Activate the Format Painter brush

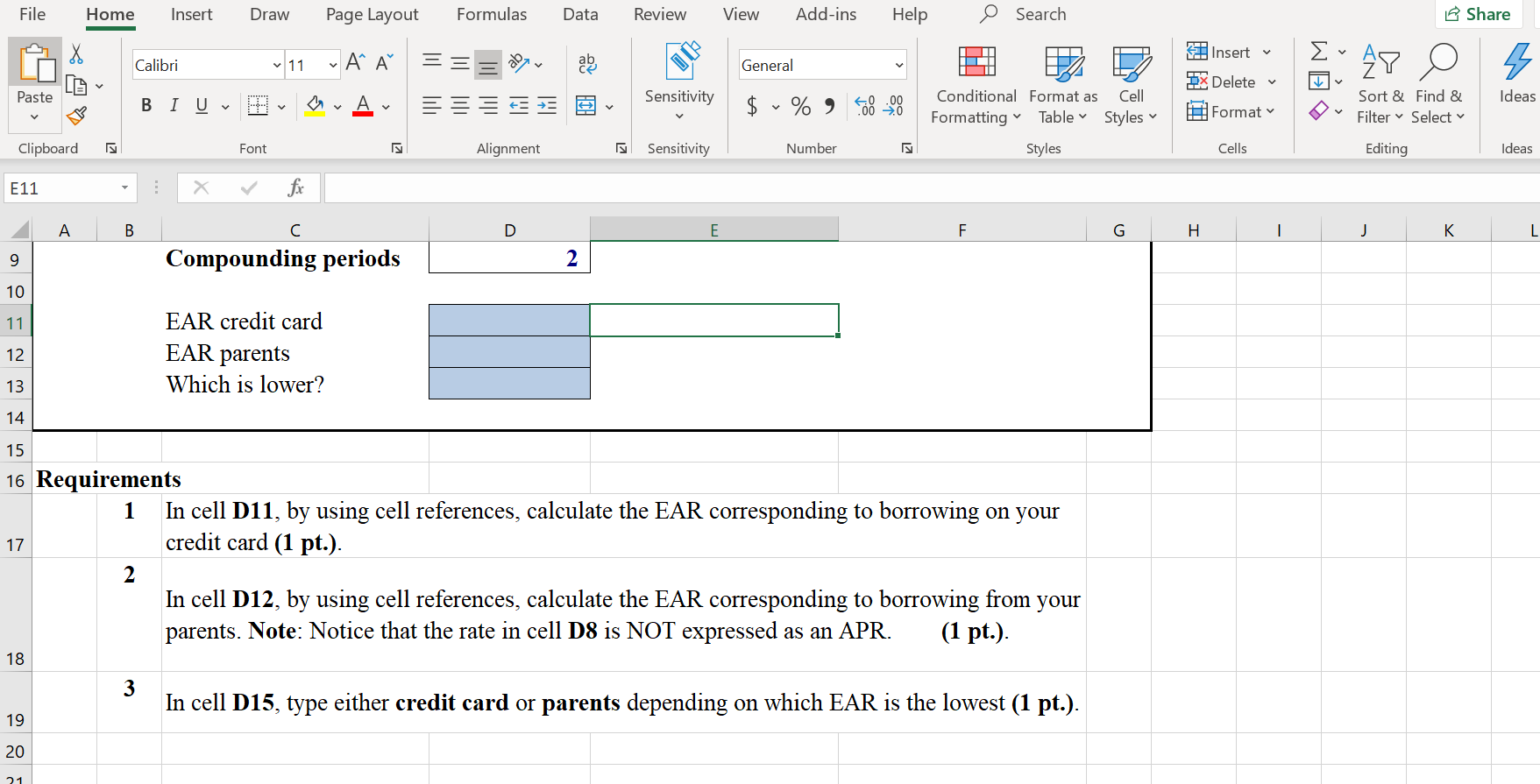coord(77,116)
